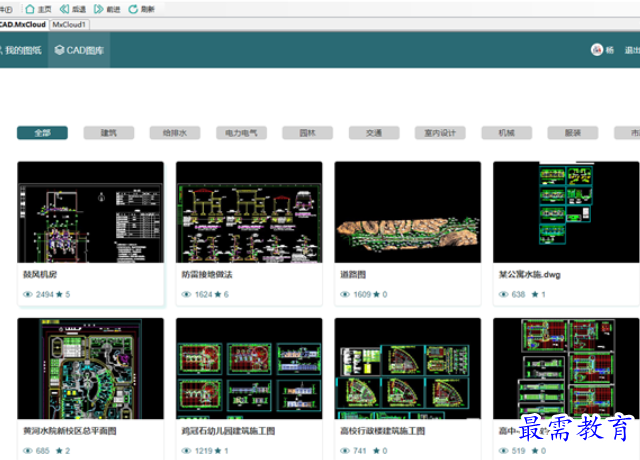Click the eye views icon on 某公寓水施.dwg card
Screen dimensions: 640x460
point(504,294)
